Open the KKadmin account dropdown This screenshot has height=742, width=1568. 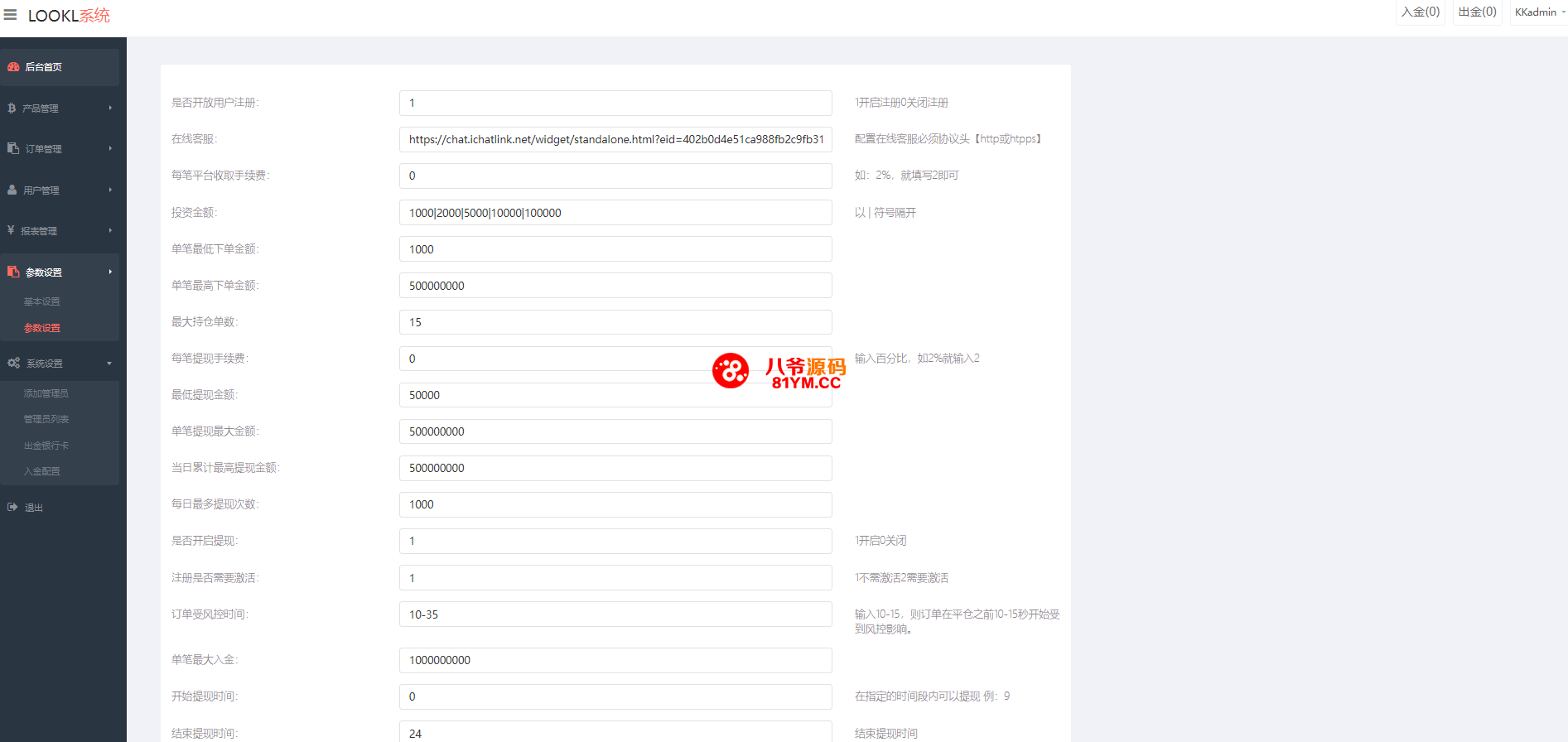click(1539, 12)
